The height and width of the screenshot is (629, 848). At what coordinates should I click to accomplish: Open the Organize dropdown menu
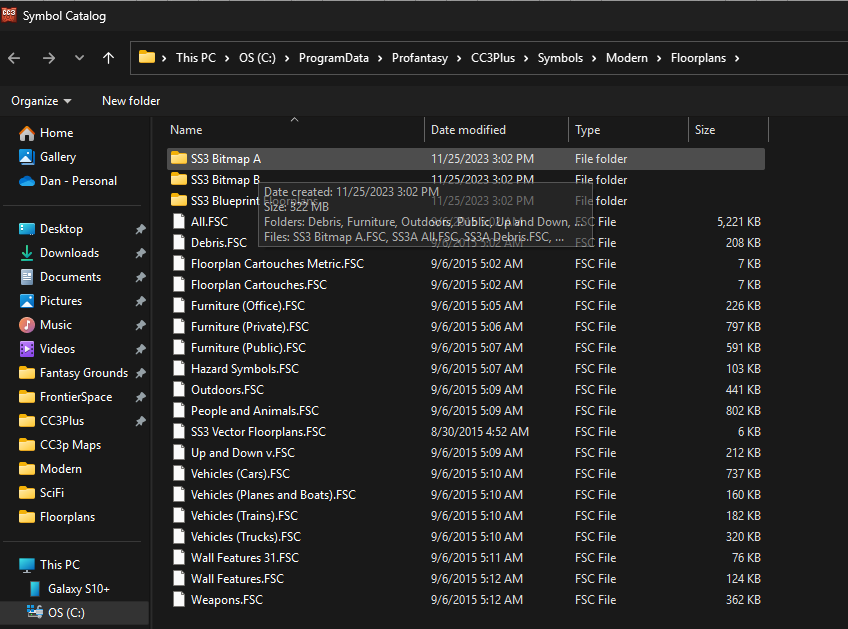(x=41, y=101)
